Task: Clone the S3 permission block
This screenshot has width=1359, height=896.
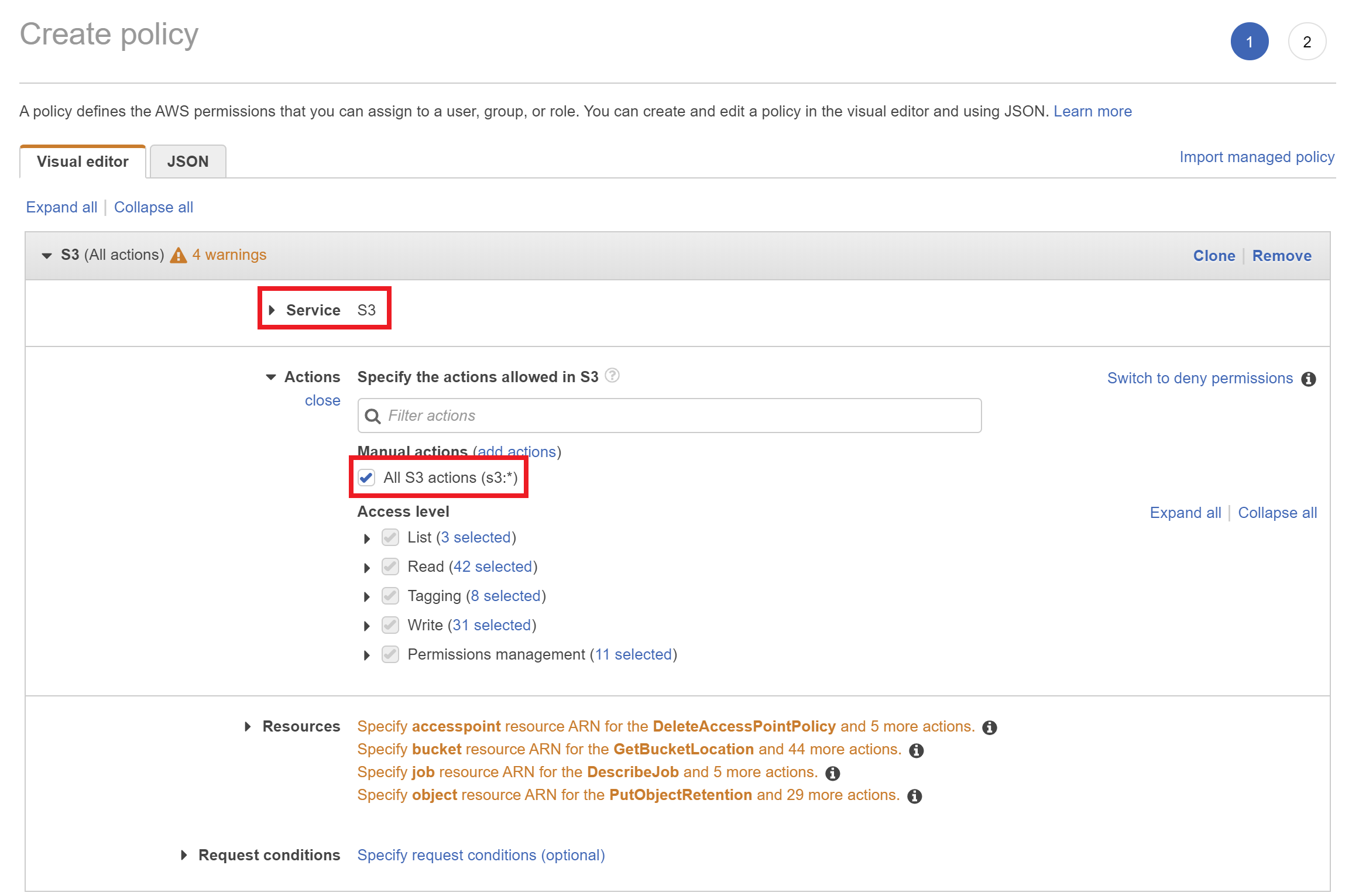Action: coord(1214,256)
